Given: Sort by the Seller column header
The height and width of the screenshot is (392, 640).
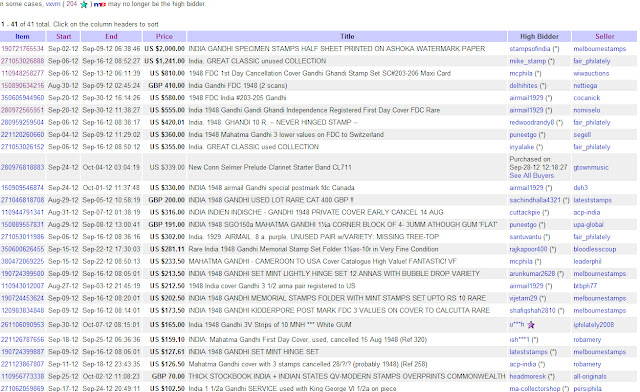Looking at the screenshot, I should pyautogui.click(x=604, y=36).
